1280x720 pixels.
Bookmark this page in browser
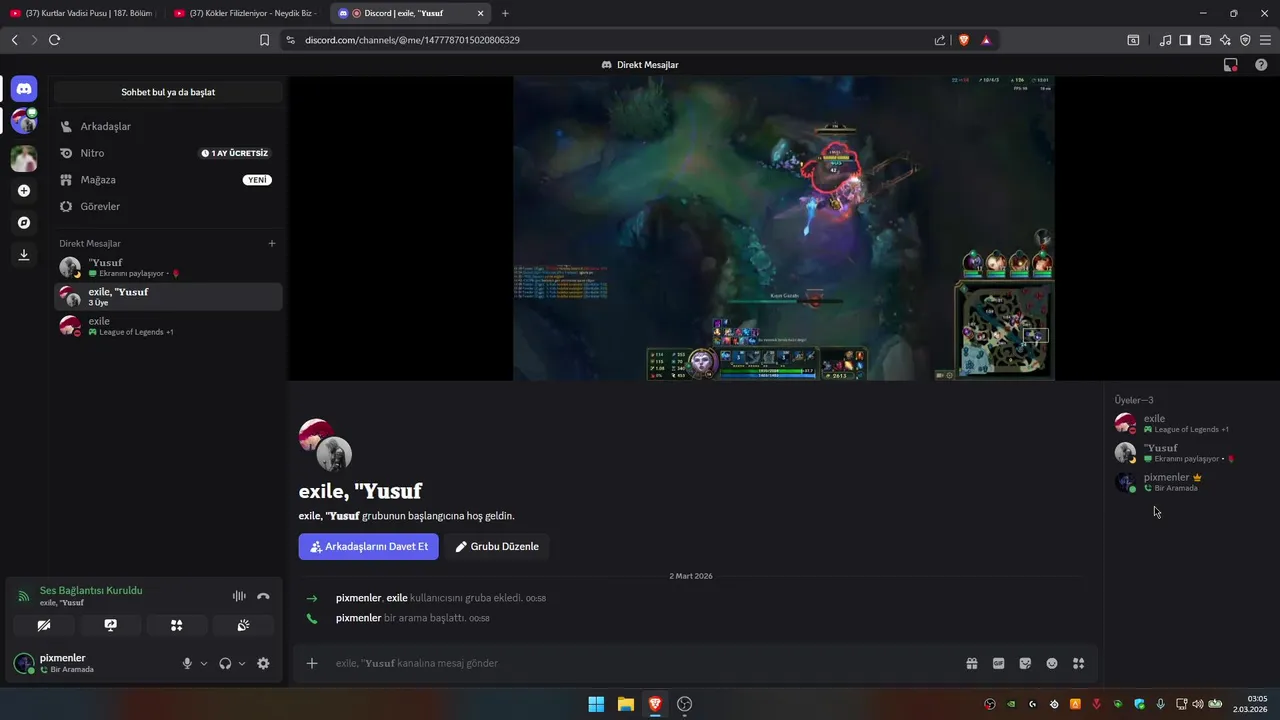pyautogui.click(x=264, y=40)
